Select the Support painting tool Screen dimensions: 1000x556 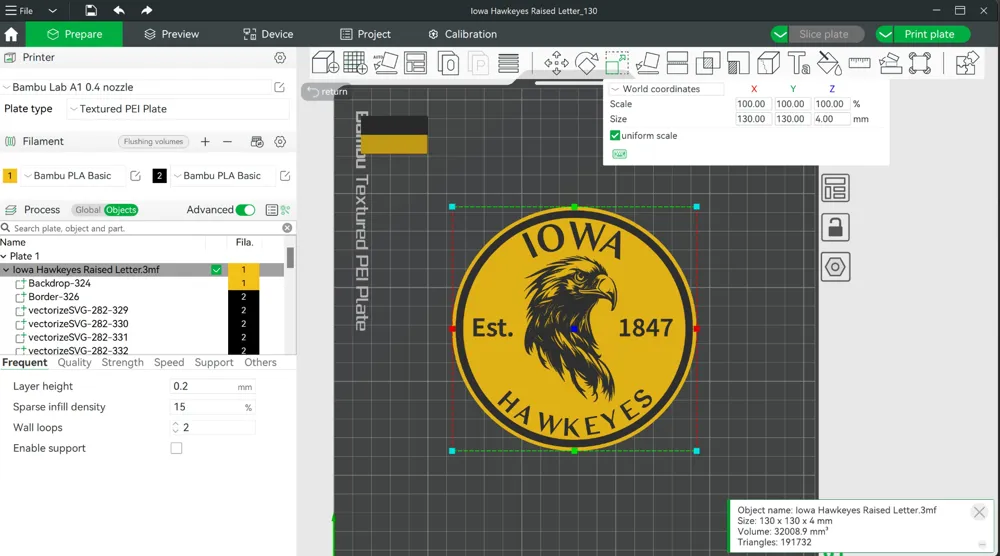pos(738,64)
